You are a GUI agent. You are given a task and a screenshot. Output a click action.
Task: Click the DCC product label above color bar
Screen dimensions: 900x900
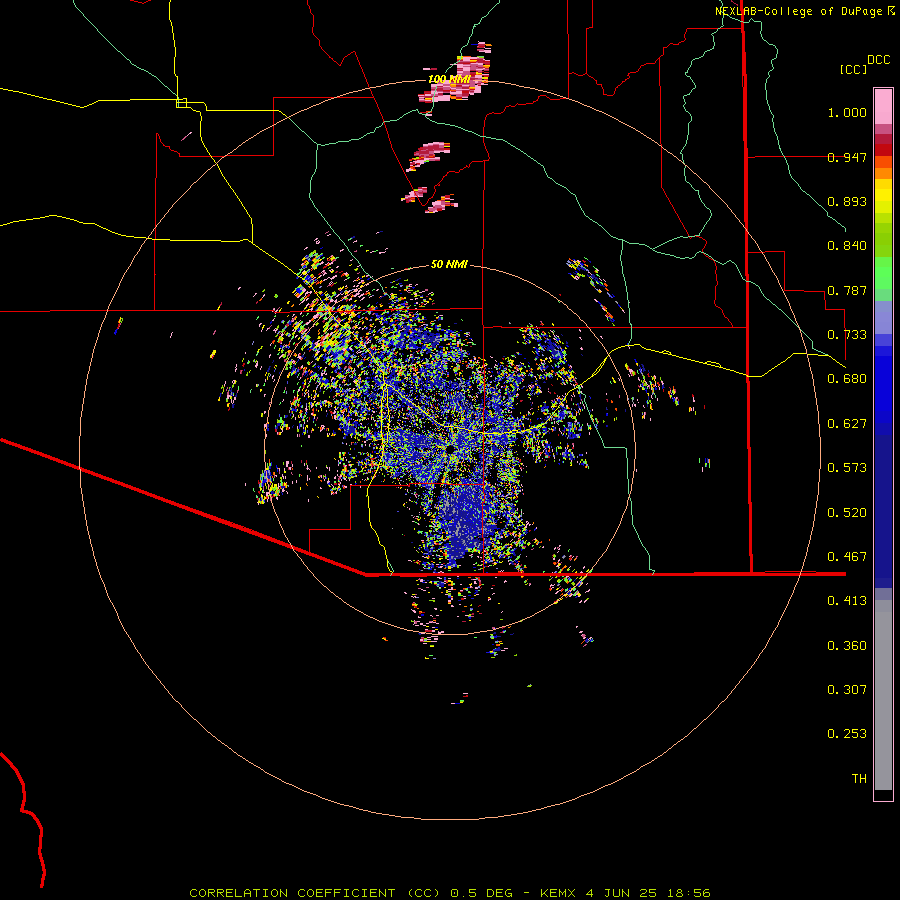[x=878, y=60]
